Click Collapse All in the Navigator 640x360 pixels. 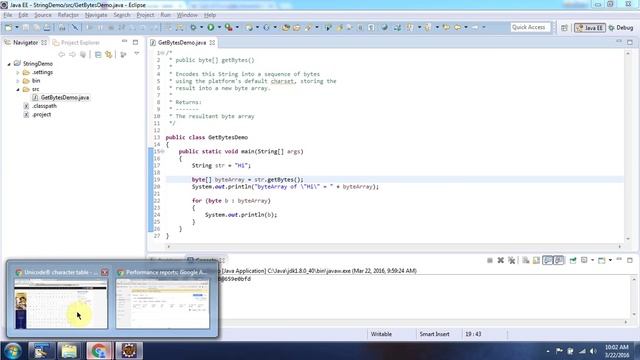click(x=98, y=54)
